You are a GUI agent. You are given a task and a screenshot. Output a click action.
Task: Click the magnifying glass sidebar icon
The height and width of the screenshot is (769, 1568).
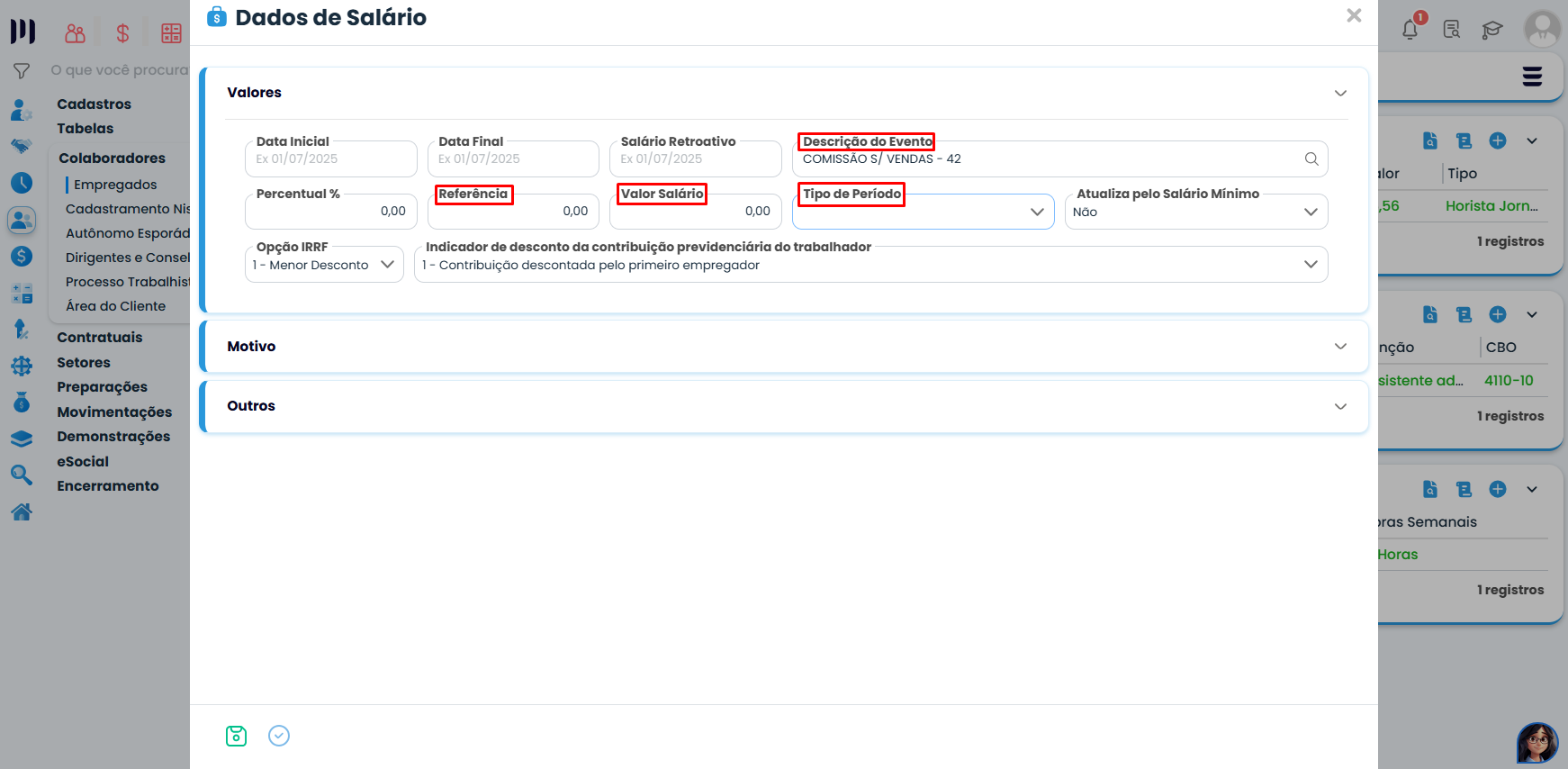pyautogui.click(x=22, y=475)
